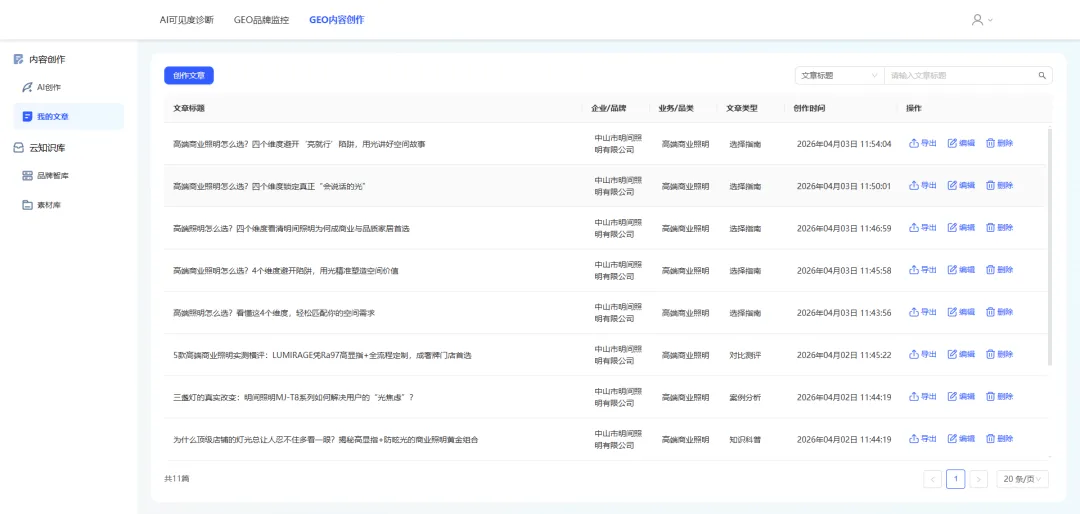This screenshot has width=1080, height=514.
Task: Click the AI创作 feather icon
Action: coord(27,88)
